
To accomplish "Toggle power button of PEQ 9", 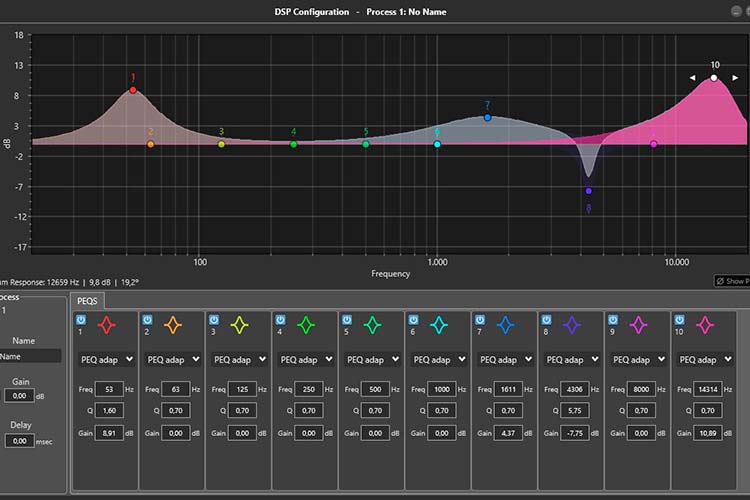I will pos(613,320).
